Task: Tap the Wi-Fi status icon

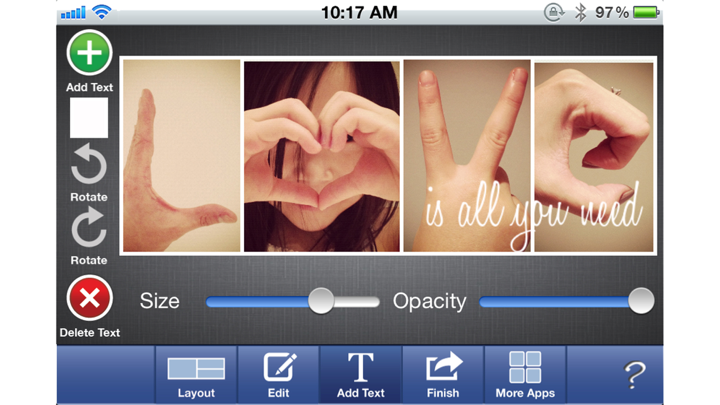Action: 101,11
